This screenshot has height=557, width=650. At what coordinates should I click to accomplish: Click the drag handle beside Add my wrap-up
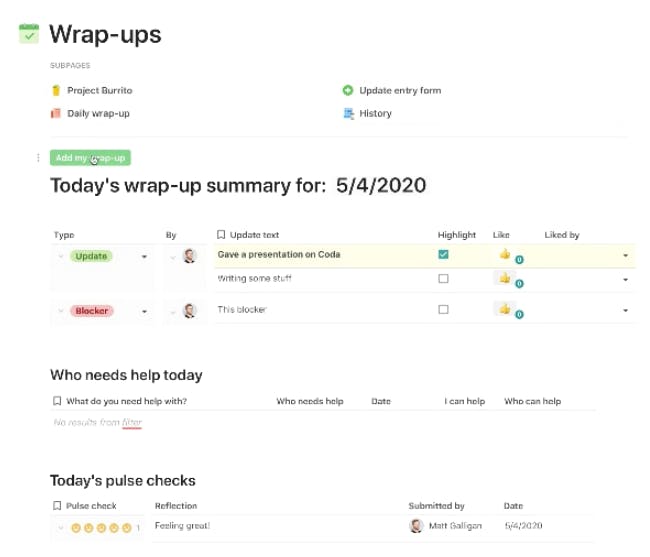38,158
